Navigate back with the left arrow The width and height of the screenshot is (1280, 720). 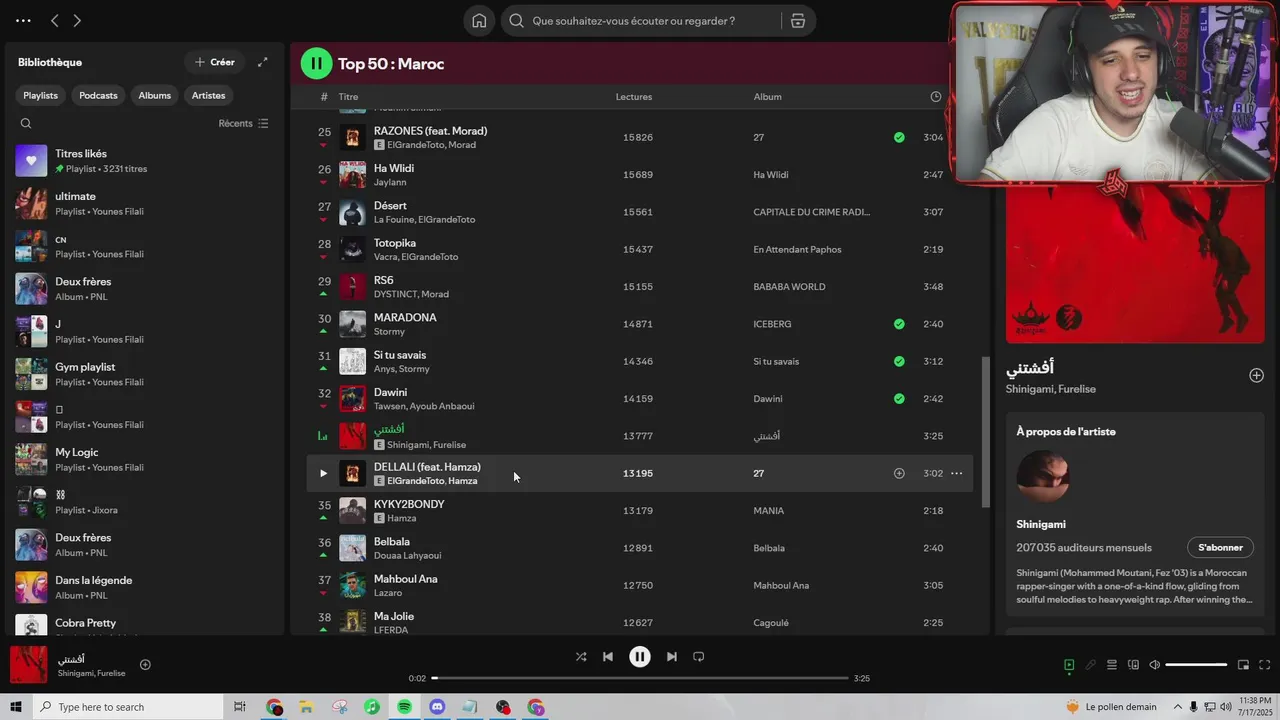click(x=55, y=20)
